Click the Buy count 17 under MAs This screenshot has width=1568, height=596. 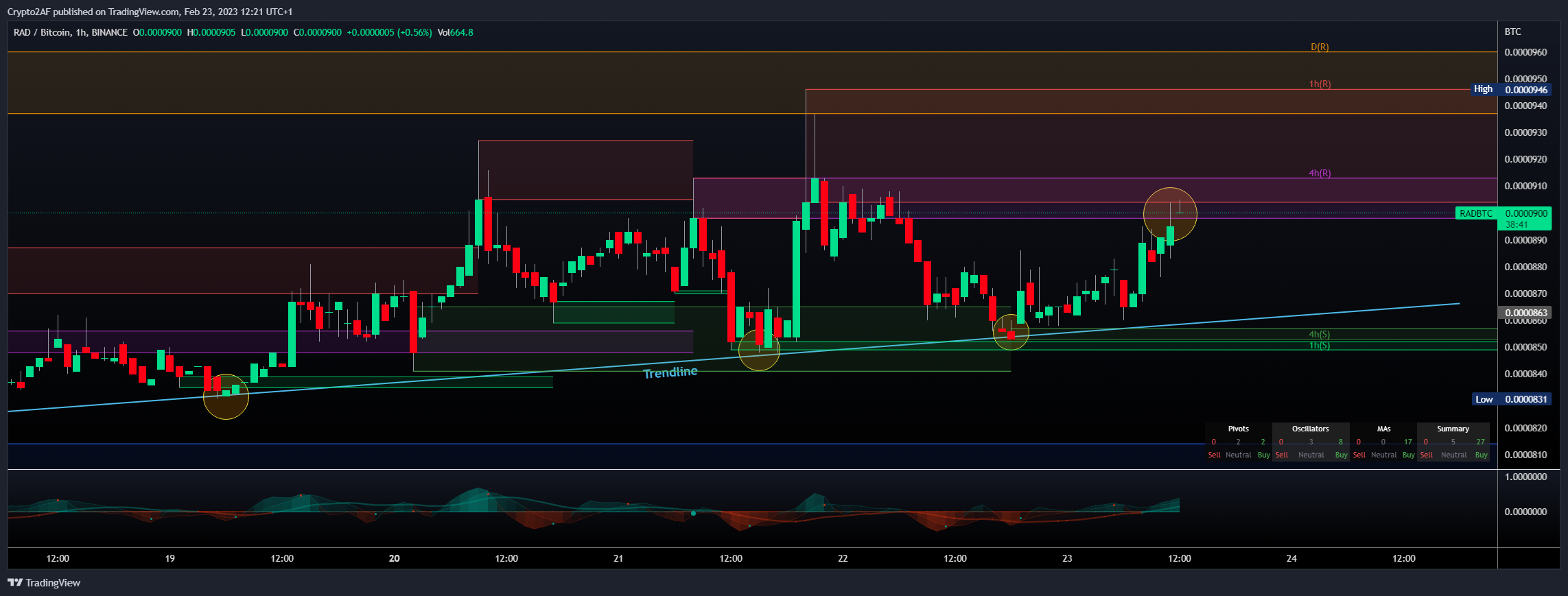(x=1408, y=442)
